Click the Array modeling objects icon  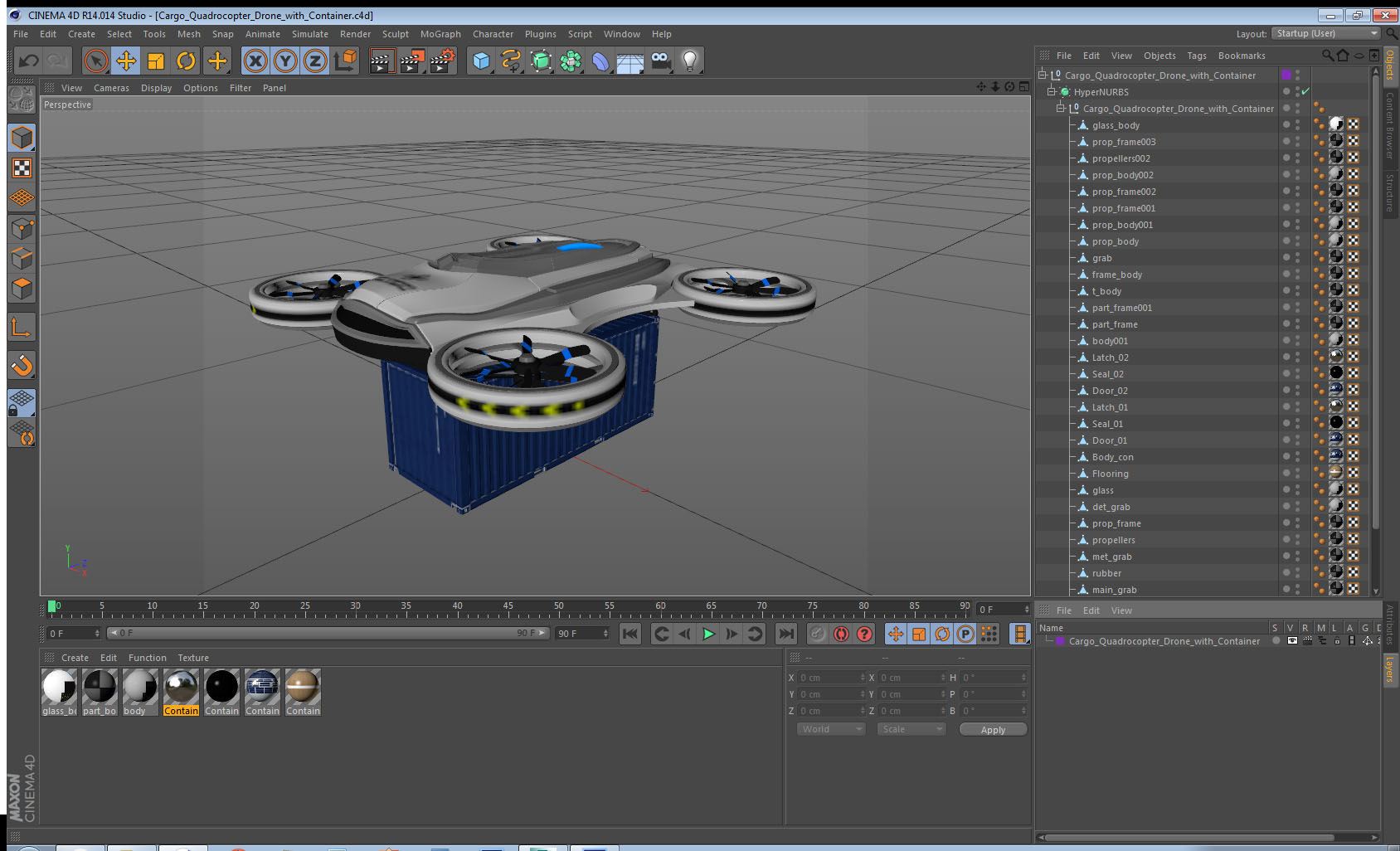click(x=571, y=61)
